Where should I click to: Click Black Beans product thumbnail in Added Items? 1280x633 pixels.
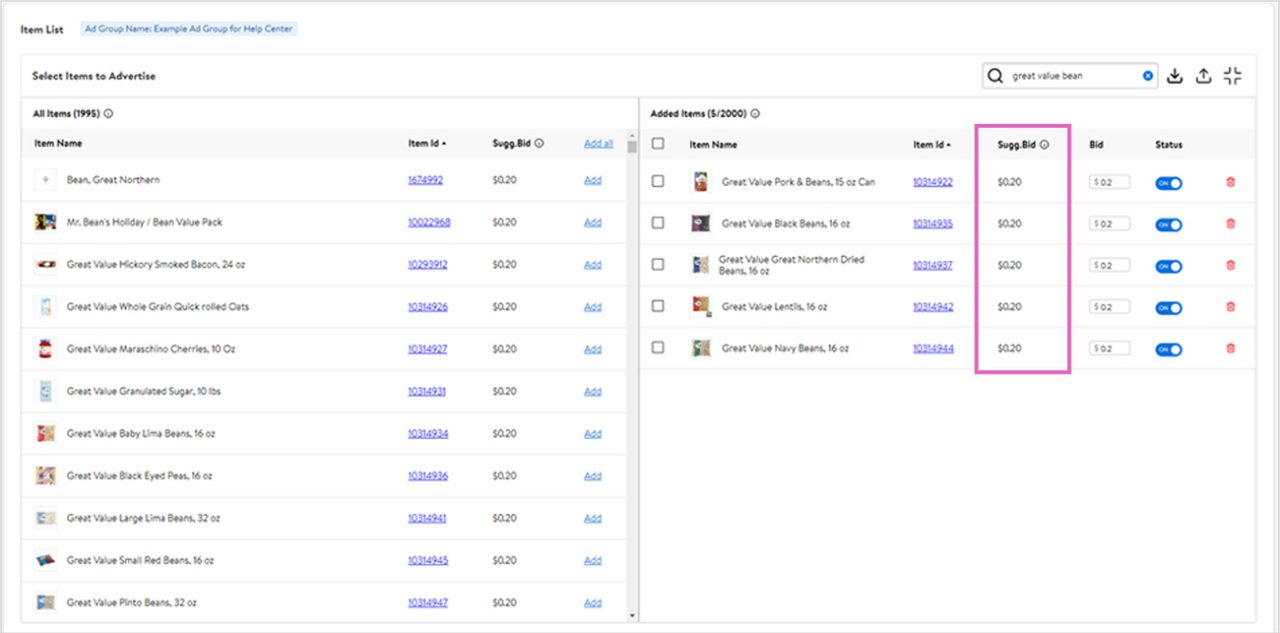pyautogui.click(x=701, y=223)
